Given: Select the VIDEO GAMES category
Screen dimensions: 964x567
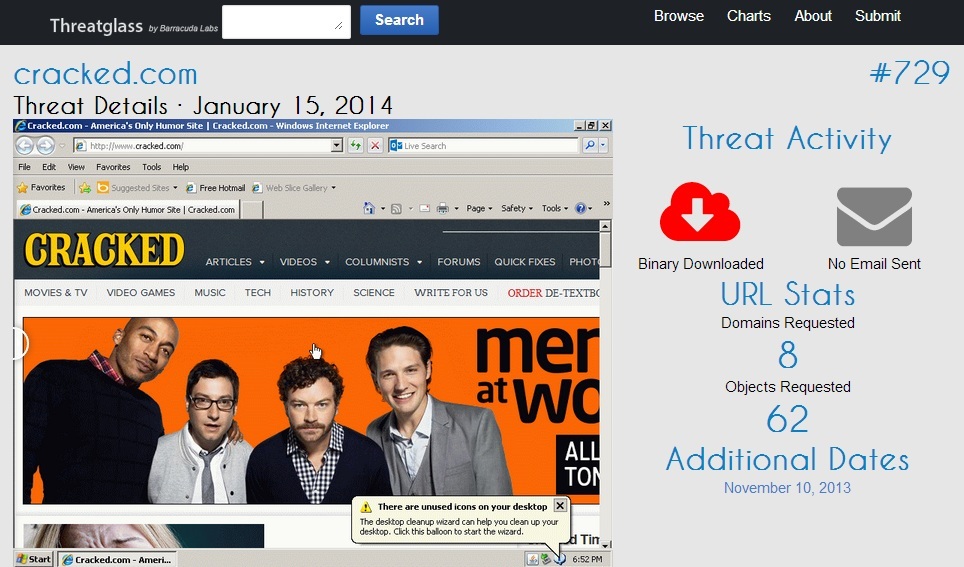Looking at the screenshot, I should (x=141, y=293).
